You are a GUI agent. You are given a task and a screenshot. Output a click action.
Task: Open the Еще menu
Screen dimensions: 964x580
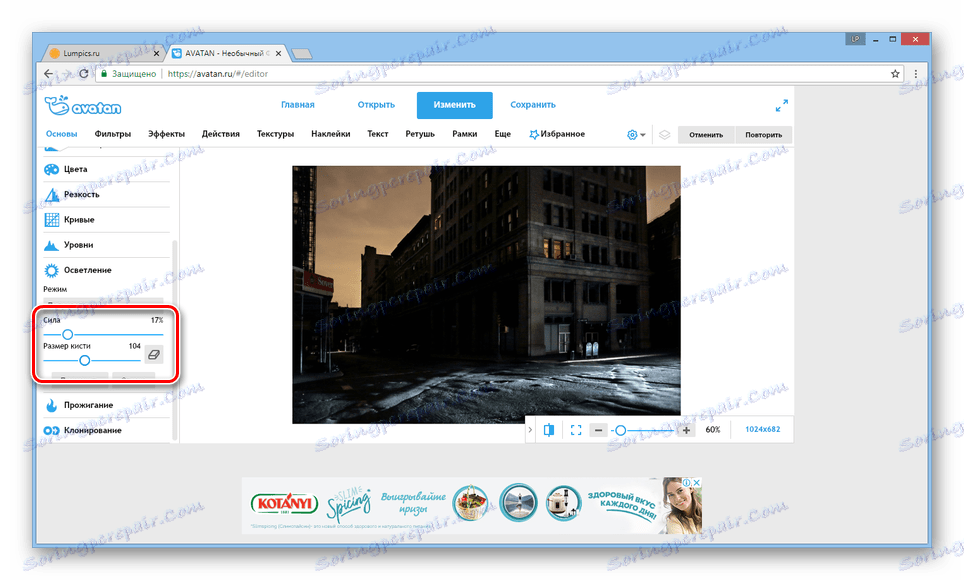point(502,134)
